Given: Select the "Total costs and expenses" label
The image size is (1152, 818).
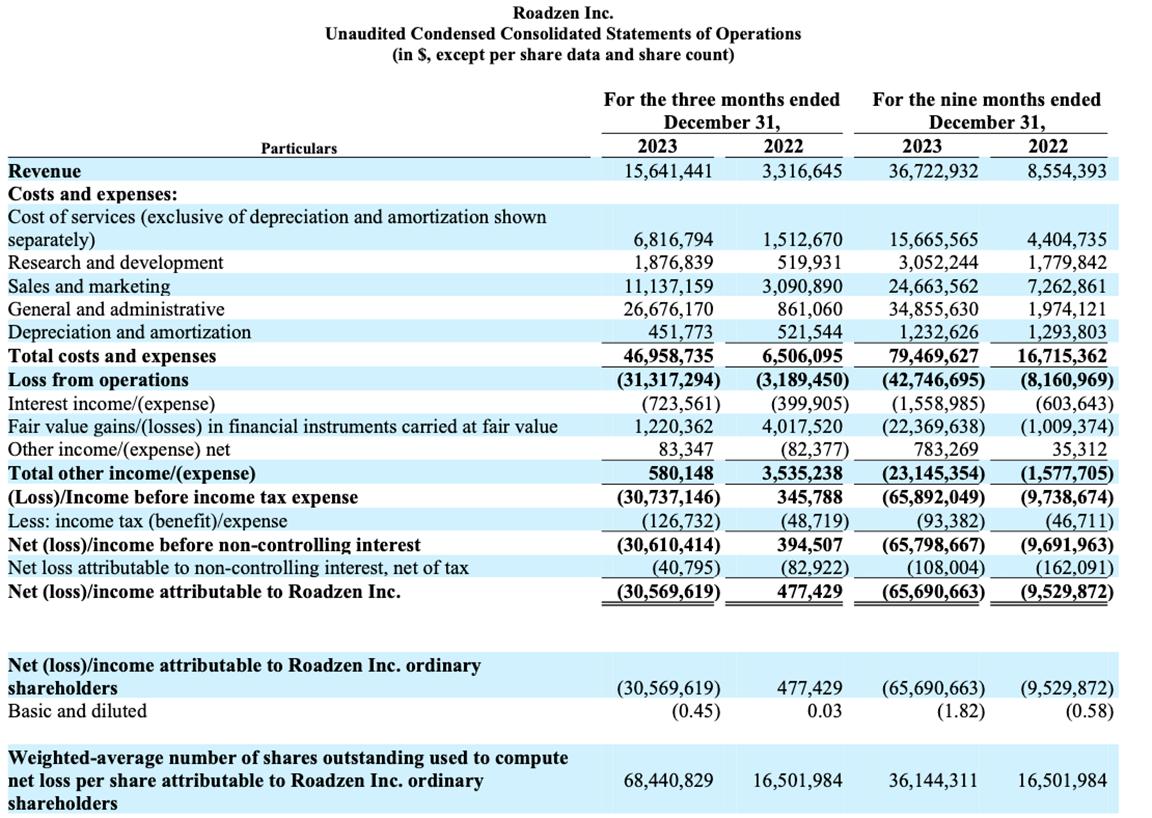Looking at the screenshot, I should point(112,356).
